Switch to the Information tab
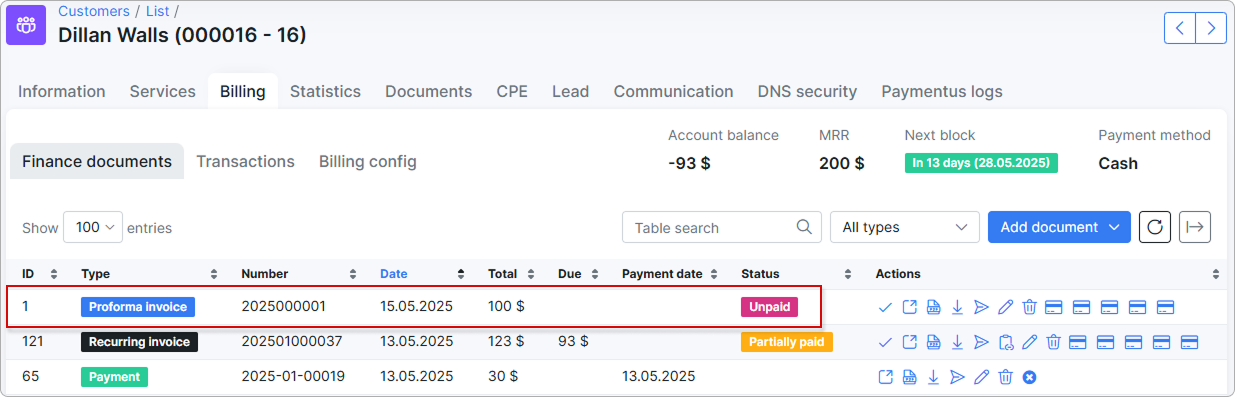The width and height of the screenshot is (1235, 397). (62, 91)
